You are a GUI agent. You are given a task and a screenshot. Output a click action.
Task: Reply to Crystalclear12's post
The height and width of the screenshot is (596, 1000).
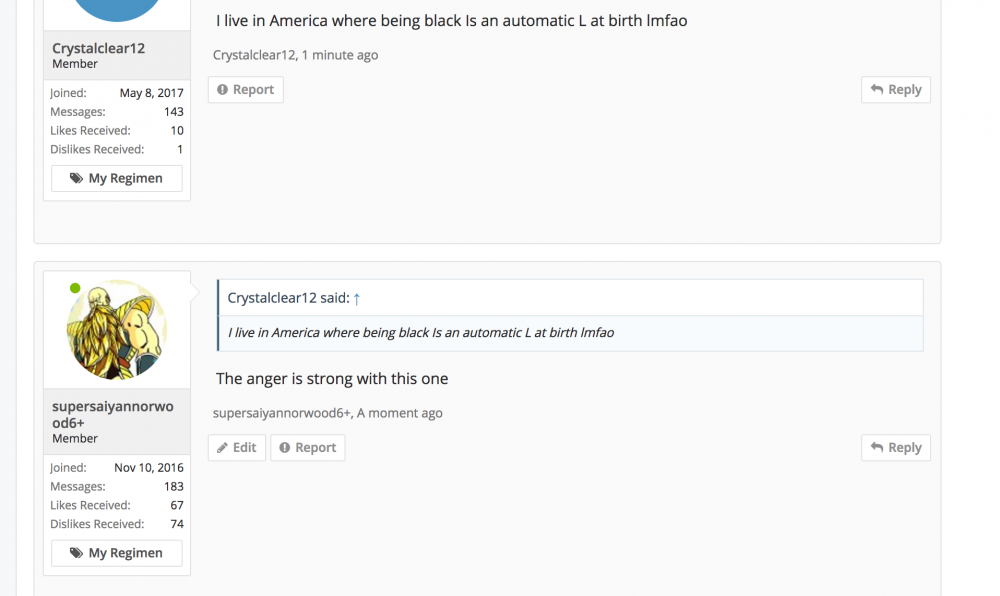coord(896,90)
